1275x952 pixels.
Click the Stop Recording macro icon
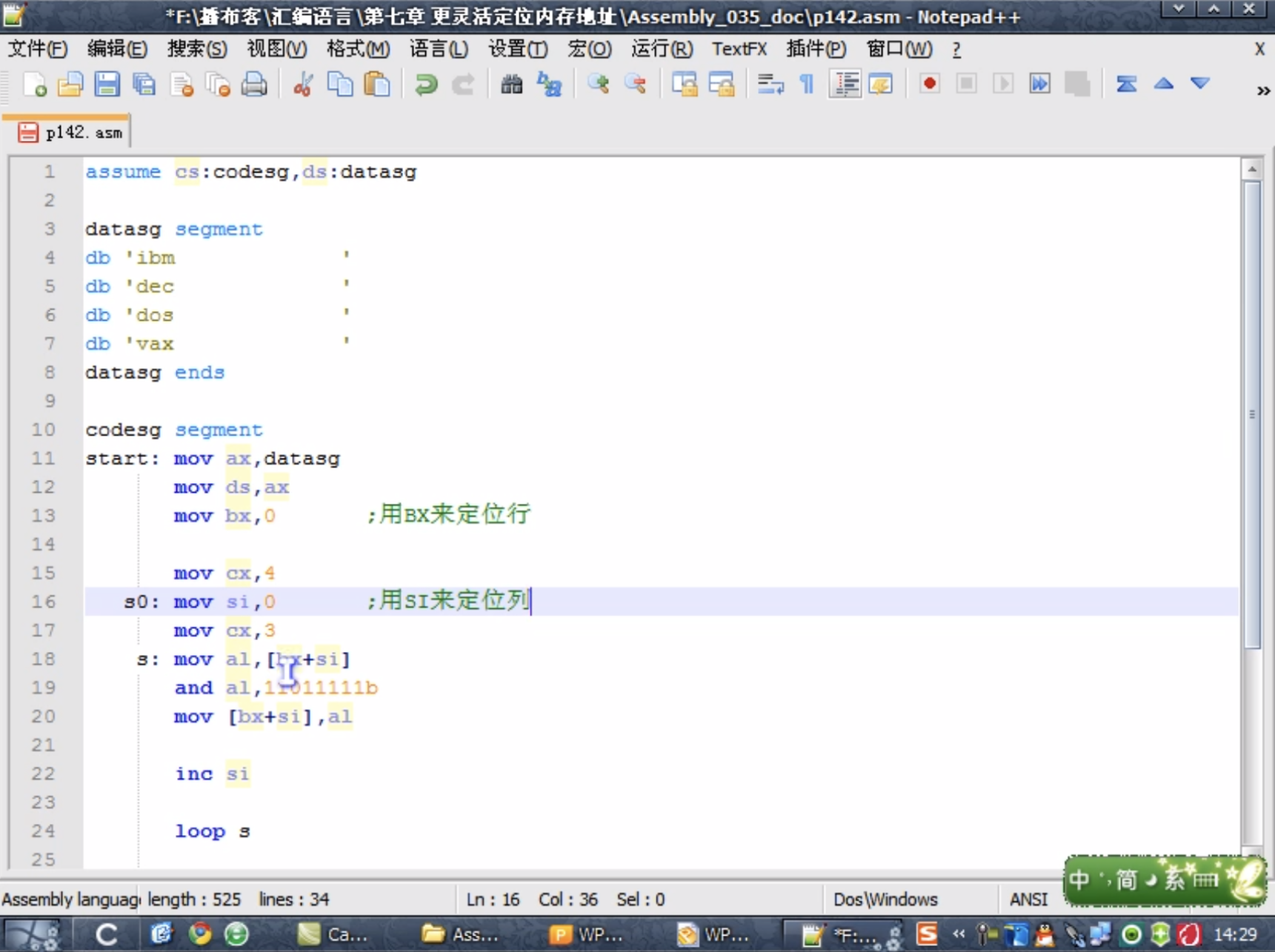coord(966,84)
